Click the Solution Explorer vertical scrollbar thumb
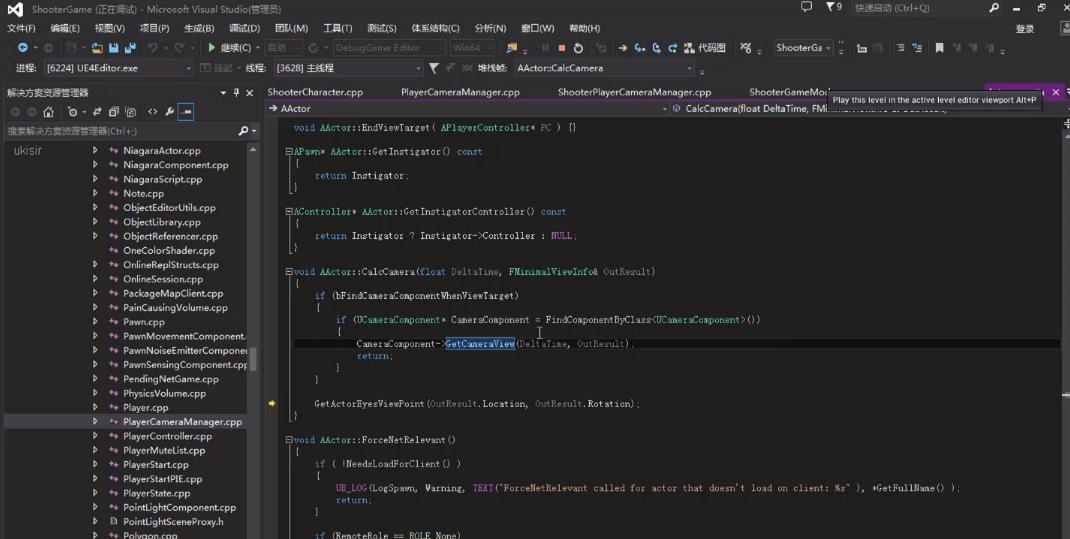The height and width of the screenshot is (539, 1070). click(253, 359)
